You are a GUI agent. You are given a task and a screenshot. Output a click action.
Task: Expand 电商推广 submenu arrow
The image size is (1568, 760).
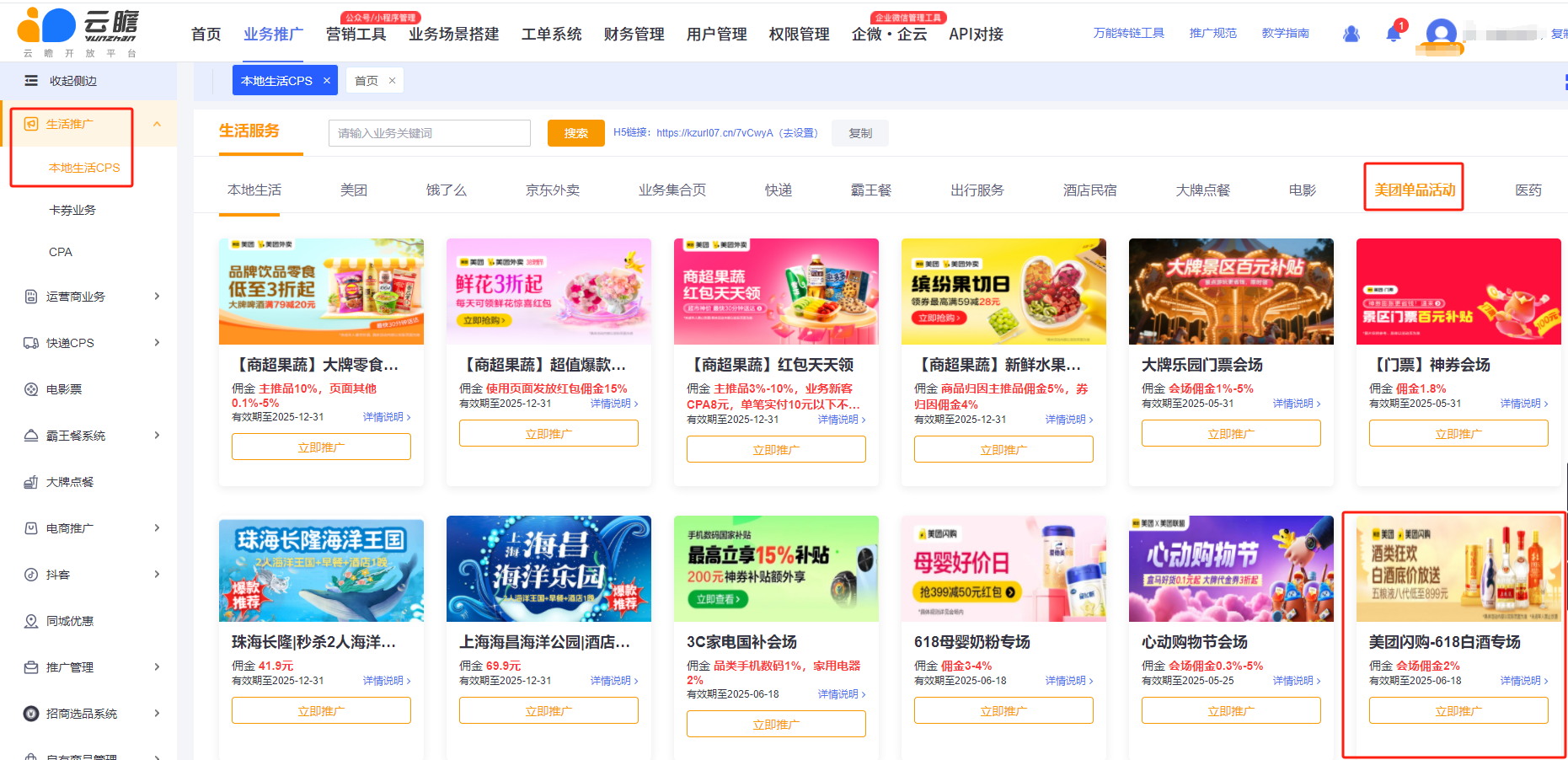click(157, 528)
